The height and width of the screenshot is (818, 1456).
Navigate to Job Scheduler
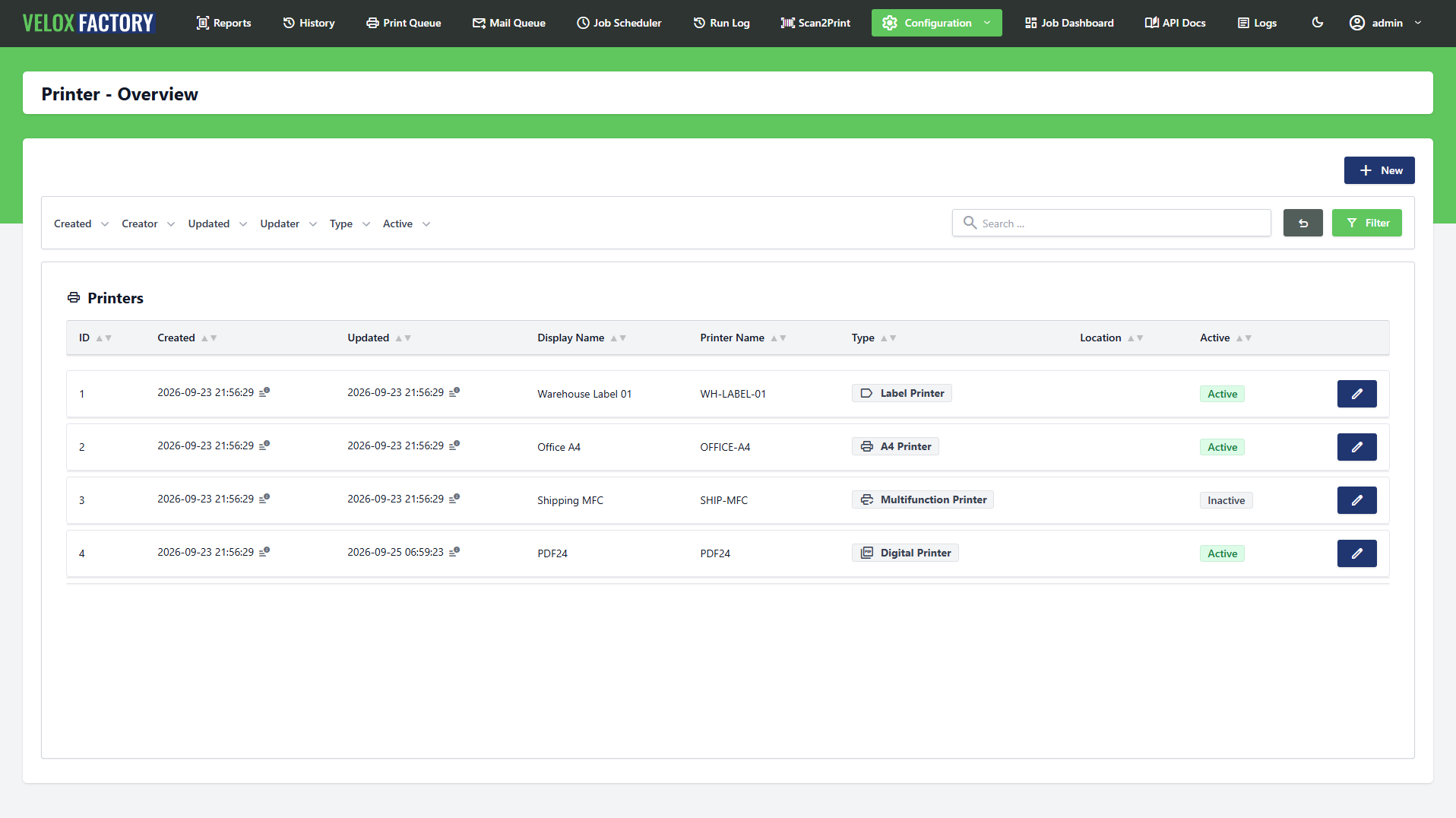tap(619, 23)
